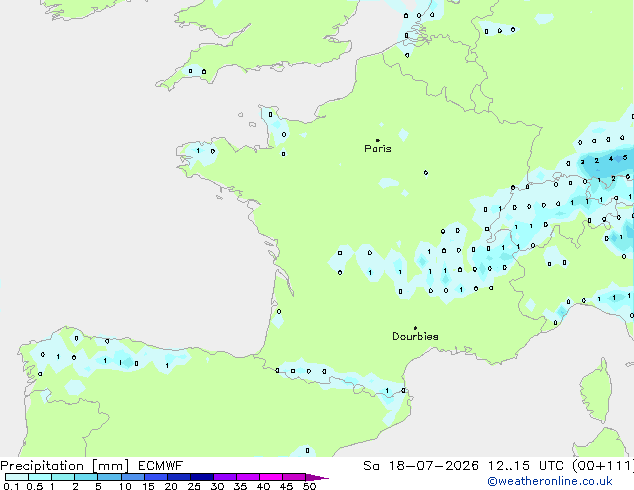
Task: Open the weatheronline.co.uk copyright link
Action: (550, 481)
